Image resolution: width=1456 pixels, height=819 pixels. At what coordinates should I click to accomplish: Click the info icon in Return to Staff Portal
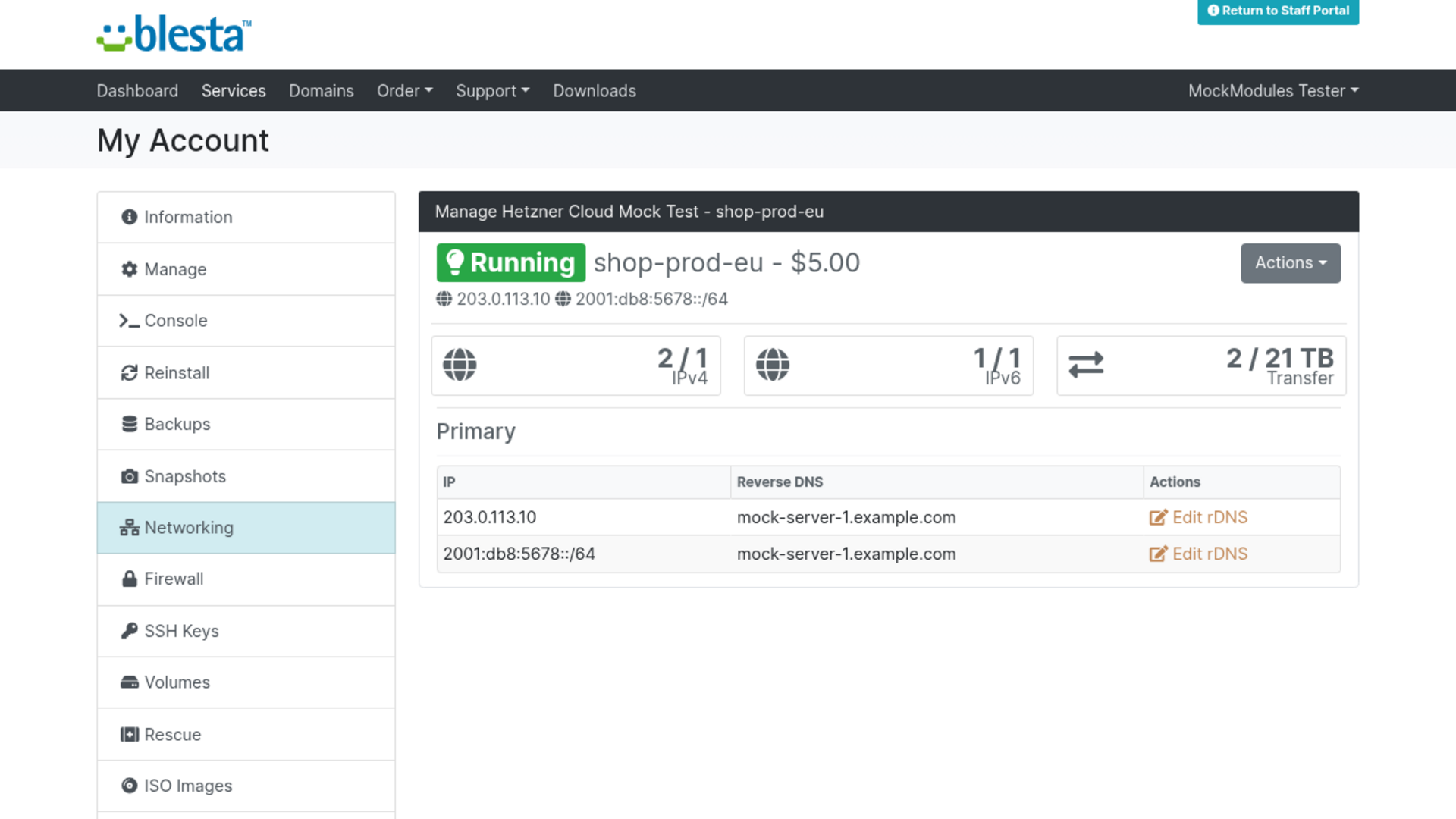coord(1213,11)
